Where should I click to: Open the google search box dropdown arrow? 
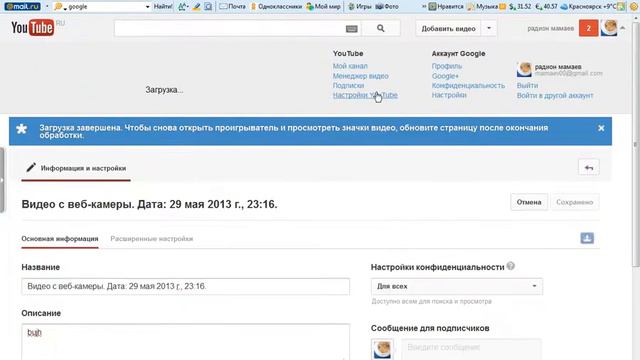[147, 7]
